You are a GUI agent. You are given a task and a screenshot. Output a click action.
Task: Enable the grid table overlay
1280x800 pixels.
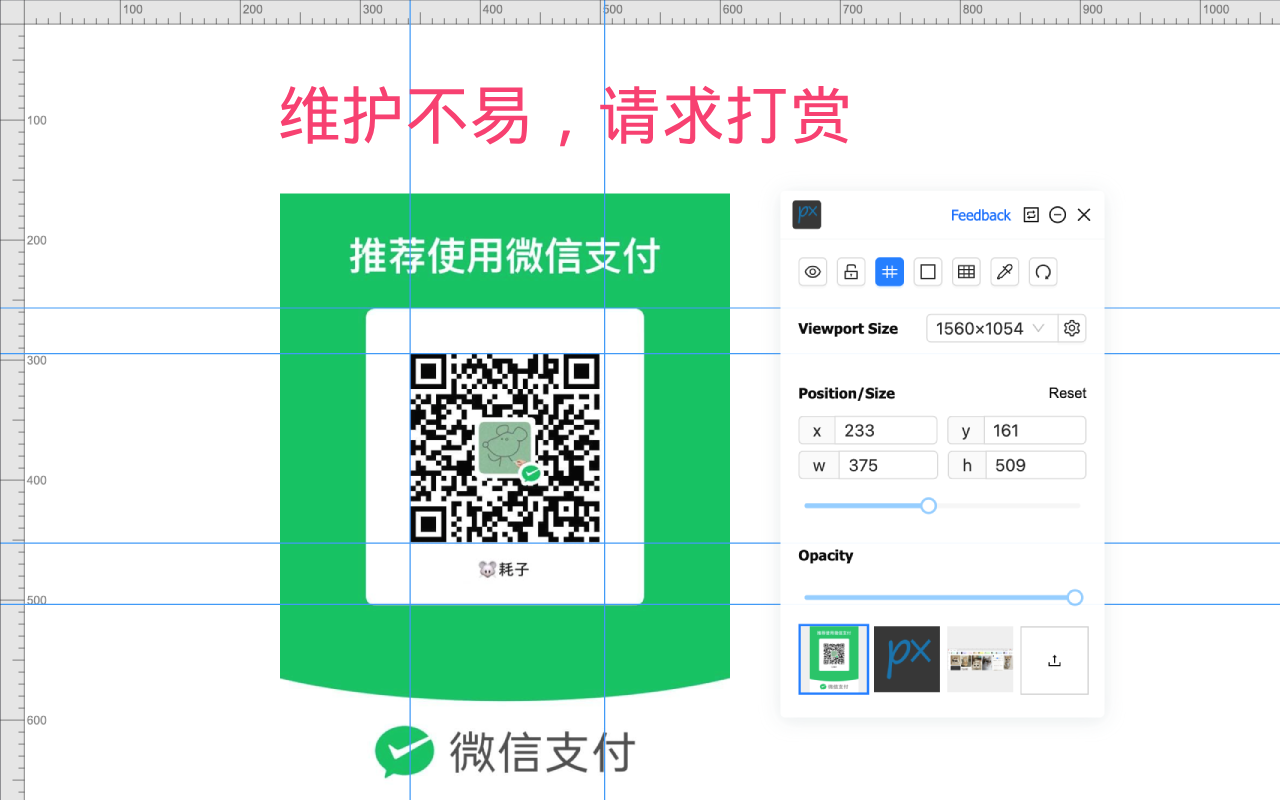[966, 272]
